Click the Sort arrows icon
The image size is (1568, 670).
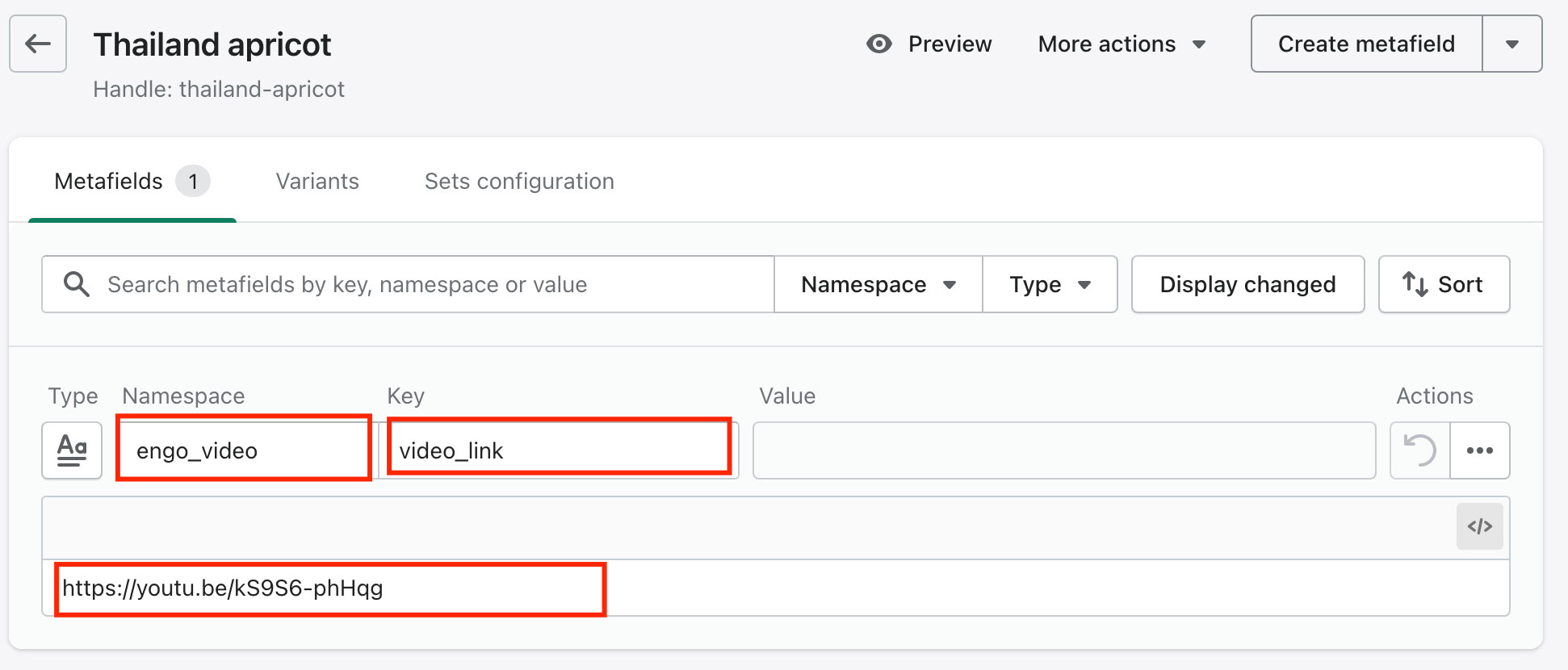[x=1415, y=284]
